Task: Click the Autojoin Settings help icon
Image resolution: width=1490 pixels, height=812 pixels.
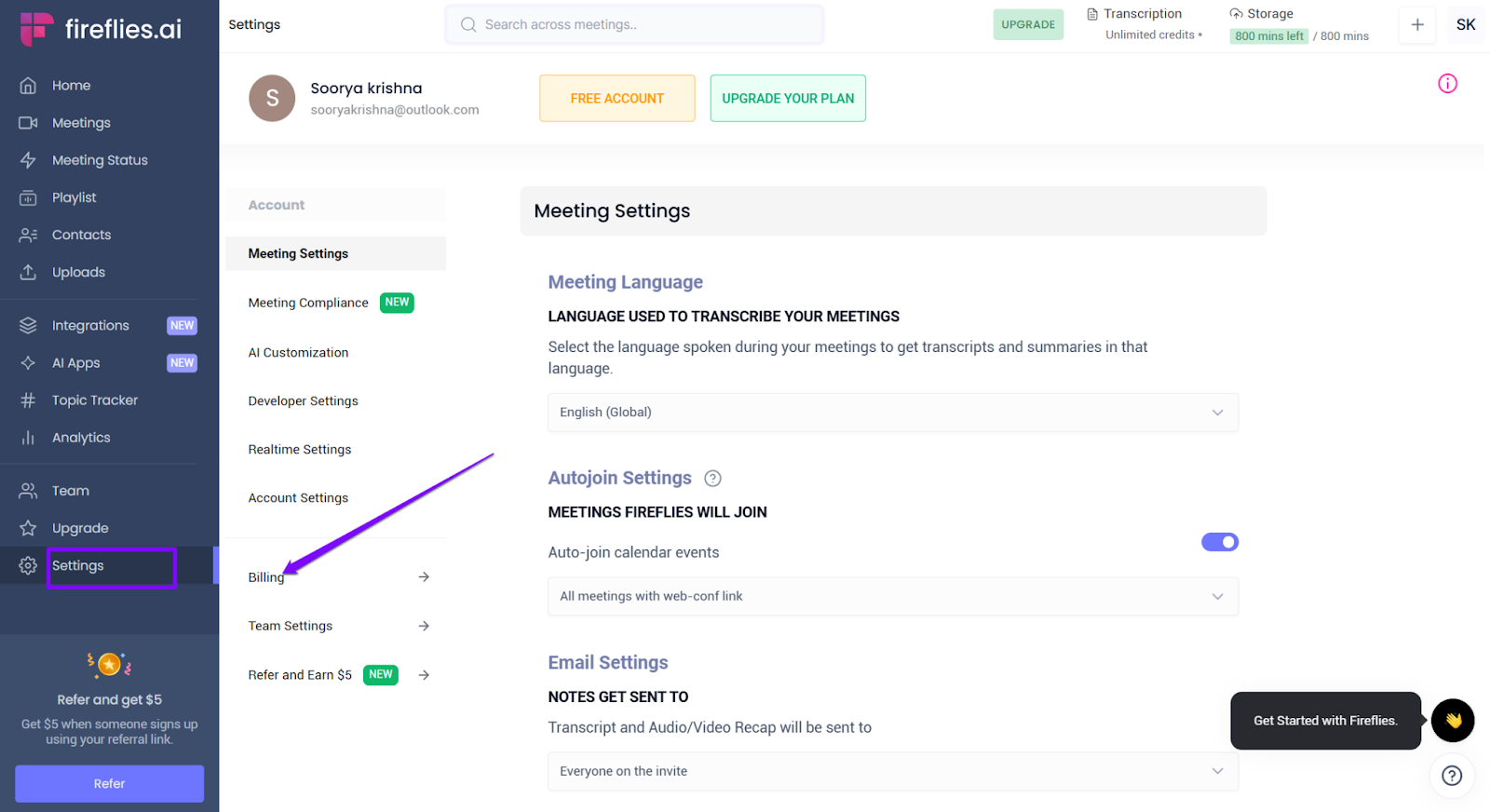Action: click(x=712, y=479)
